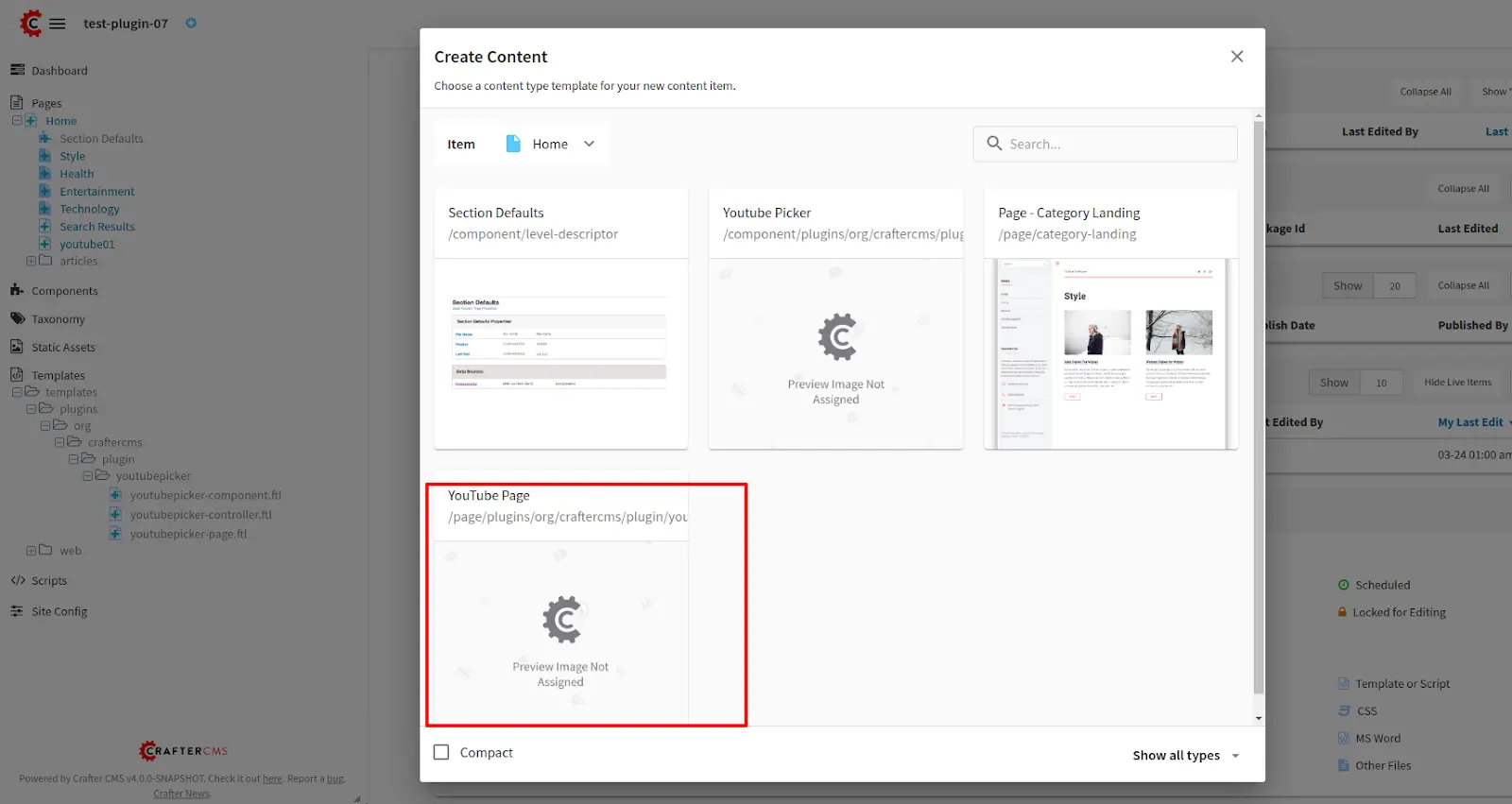Choose the Youtube Picker content type

pyautogui.click(x=835, y=318)
